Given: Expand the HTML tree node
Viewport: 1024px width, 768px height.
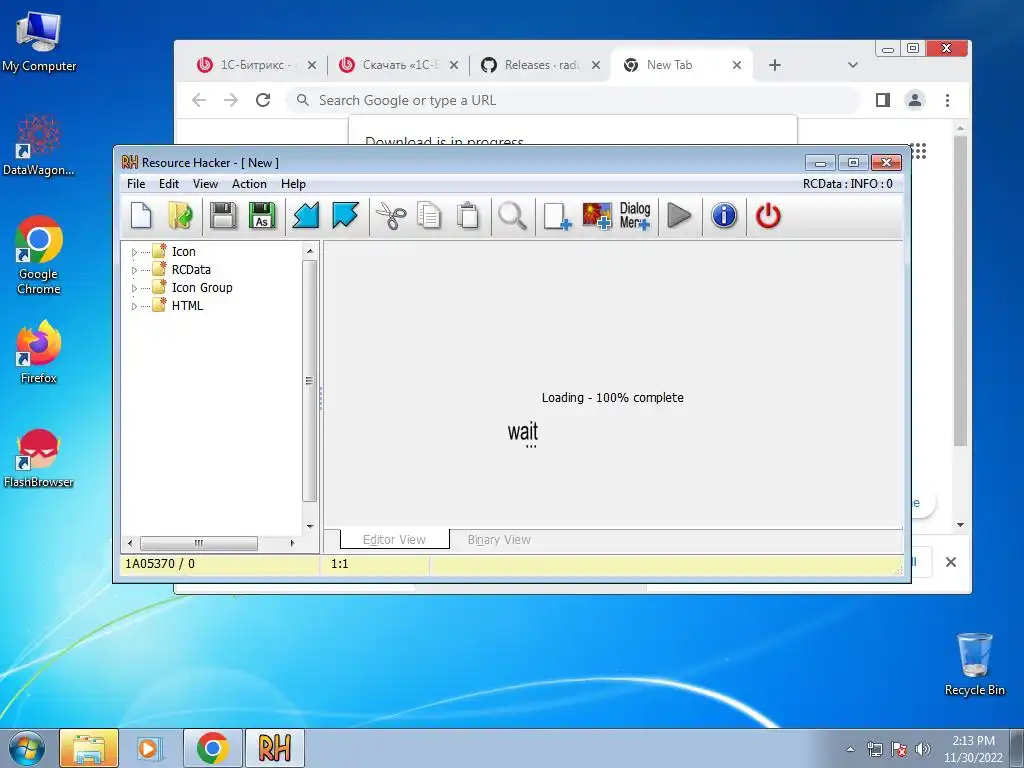Looking at the screenshot, I should [x=135, y=306].
